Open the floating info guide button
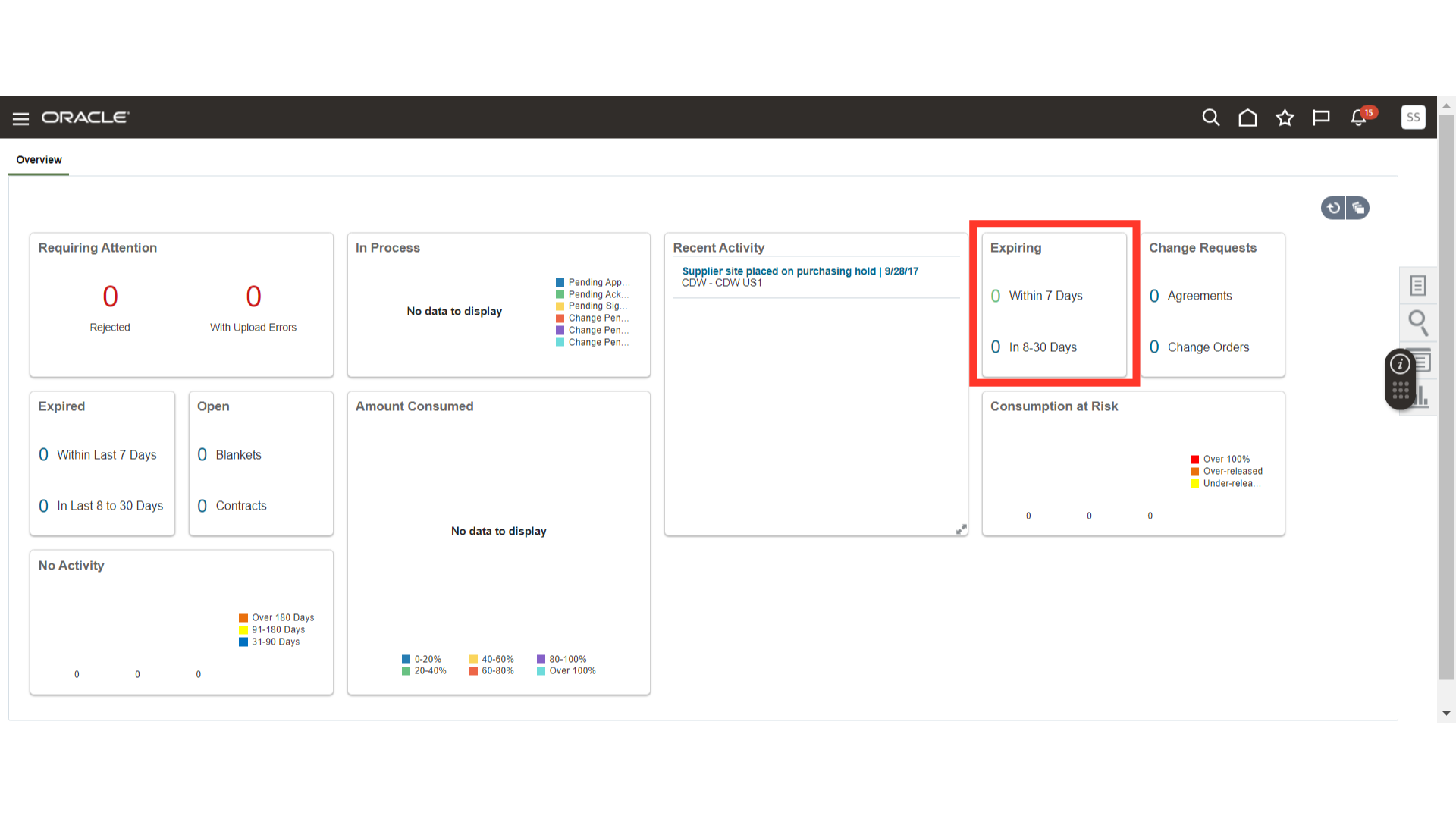 [1400, 365]
